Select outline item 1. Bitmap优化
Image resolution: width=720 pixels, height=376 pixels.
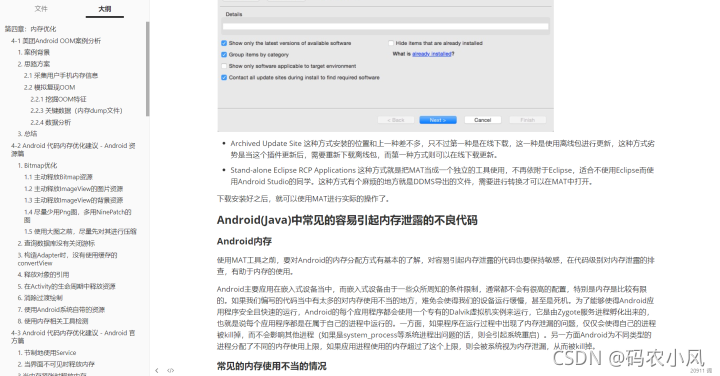37,165
